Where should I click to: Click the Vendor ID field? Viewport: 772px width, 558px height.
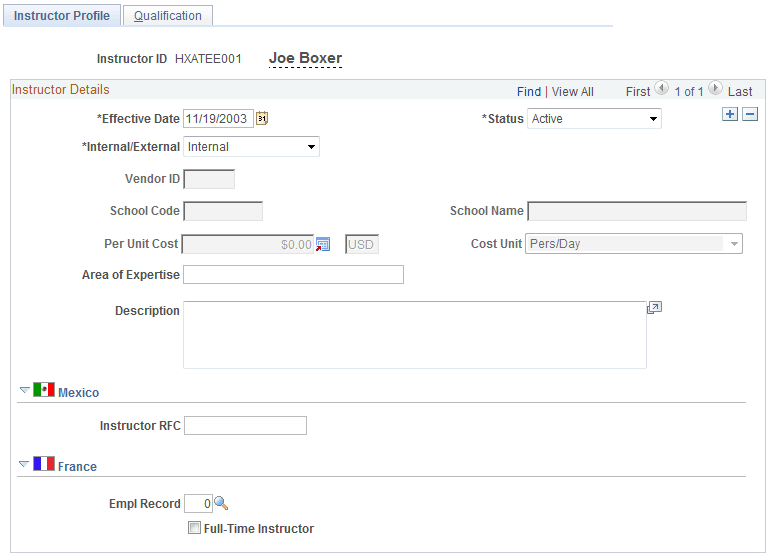coord(209,179)
